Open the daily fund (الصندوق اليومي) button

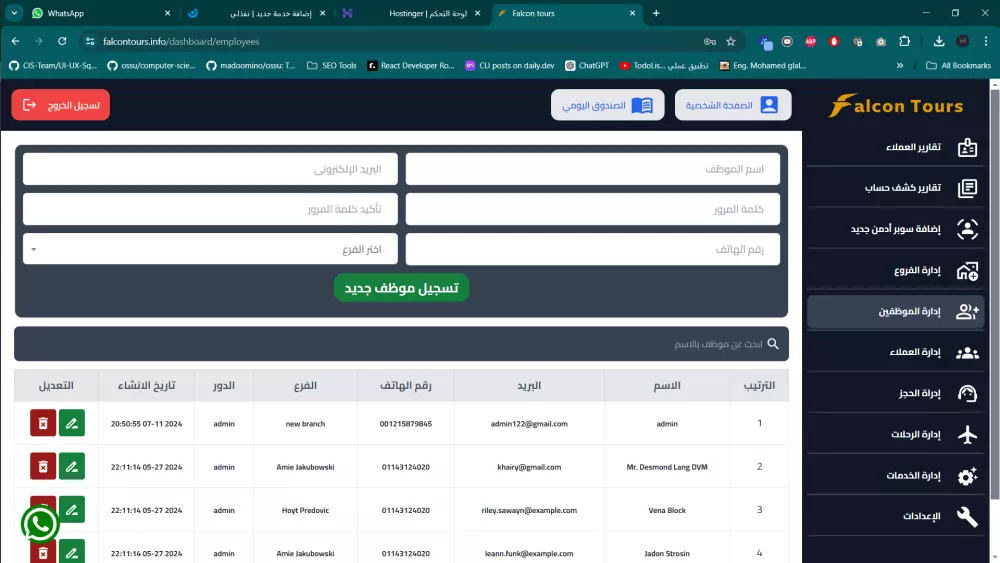click(x=607, y=105)
